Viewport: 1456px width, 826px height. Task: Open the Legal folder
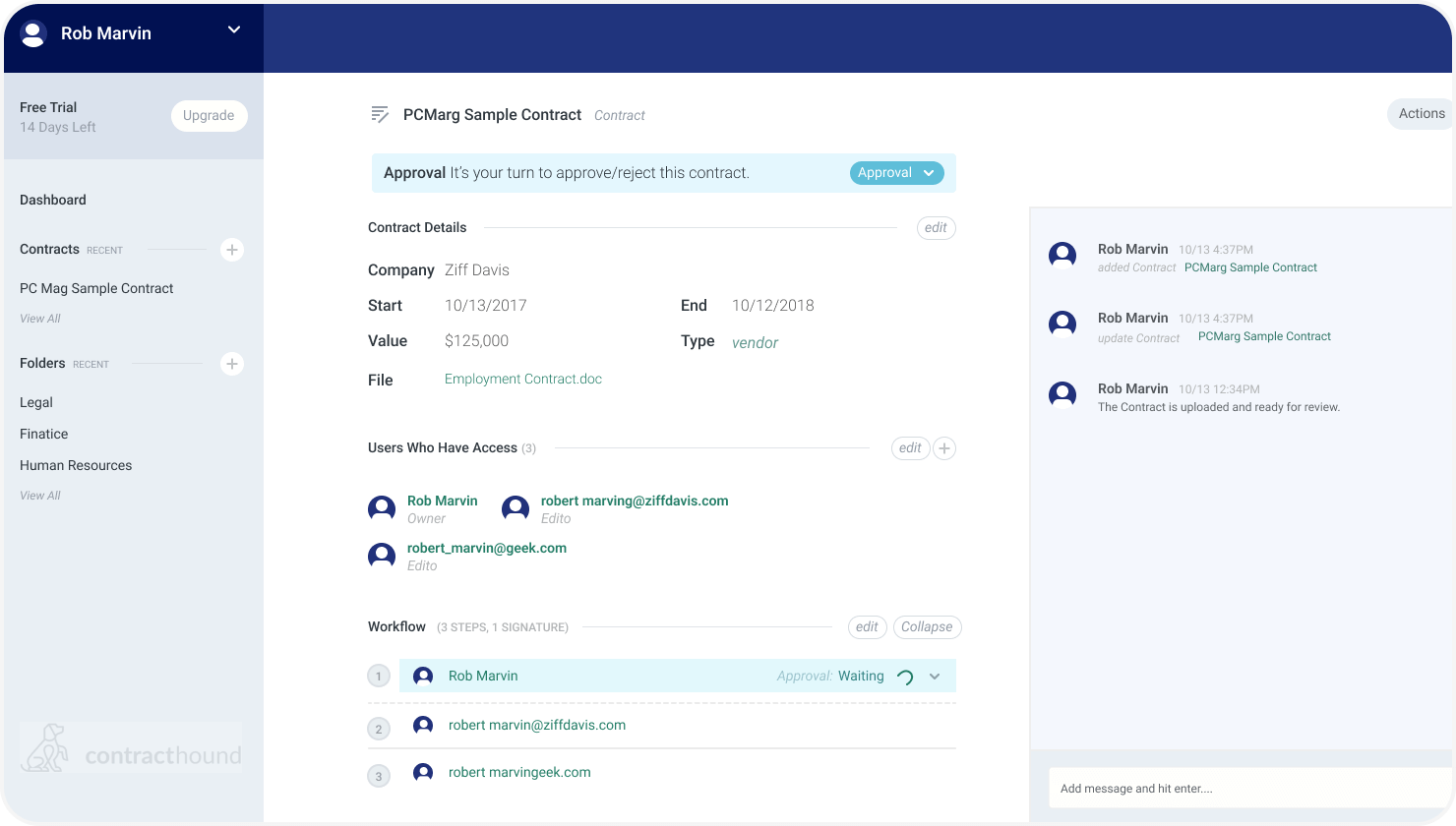36,402
